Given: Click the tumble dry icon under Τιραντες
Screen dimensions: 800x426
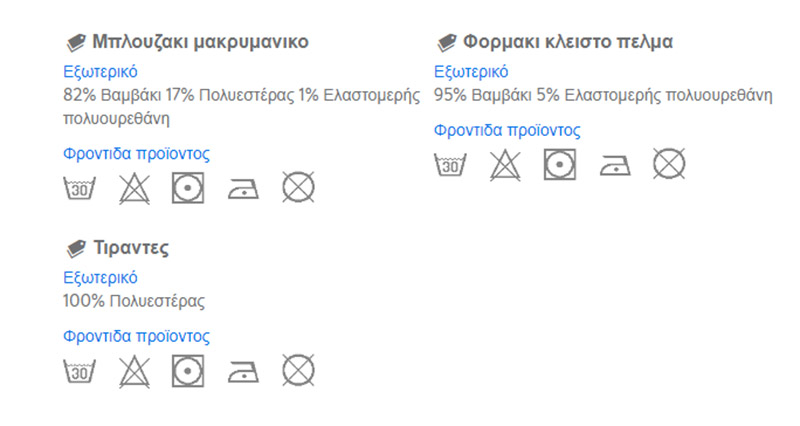Looking at the screenshot, I should coord(188,371).
